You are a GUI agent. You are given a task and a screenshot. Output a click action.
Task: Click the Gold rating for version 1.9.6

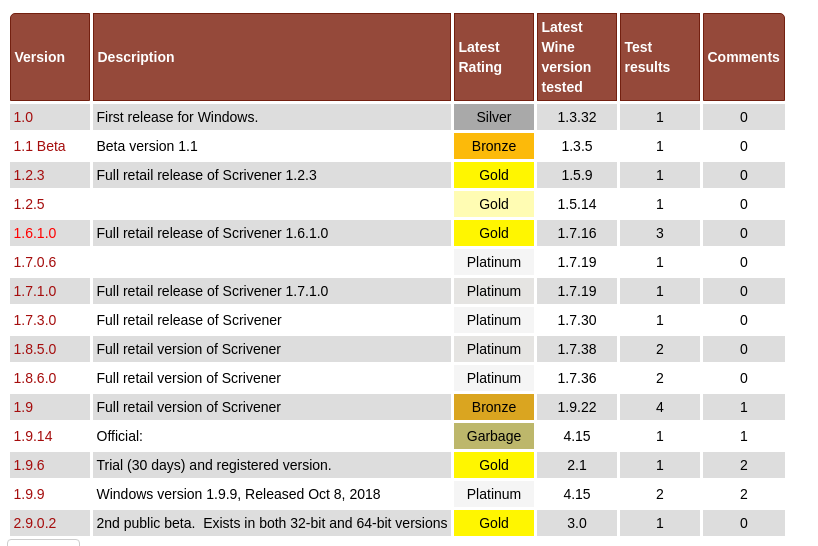point(494,465)
